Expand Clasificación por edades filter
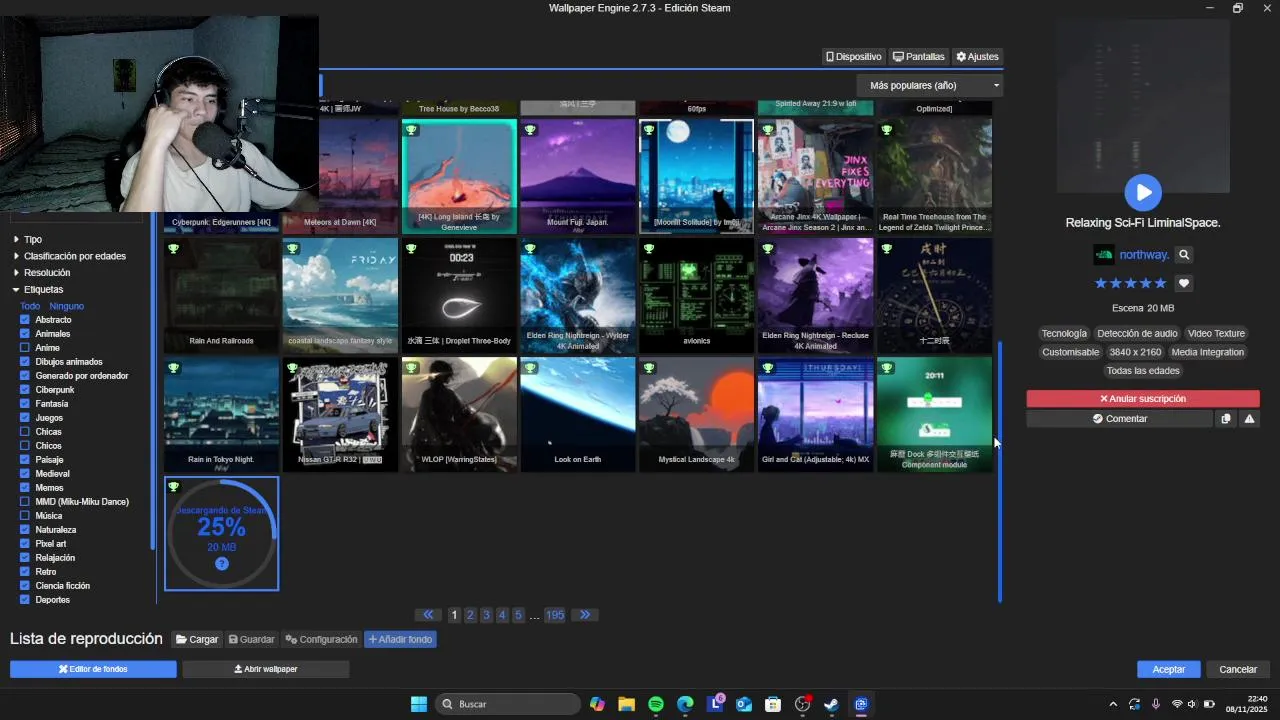The height and width of the screenshot is (720, 1280). pyautogui.click(x=69, y=256)
